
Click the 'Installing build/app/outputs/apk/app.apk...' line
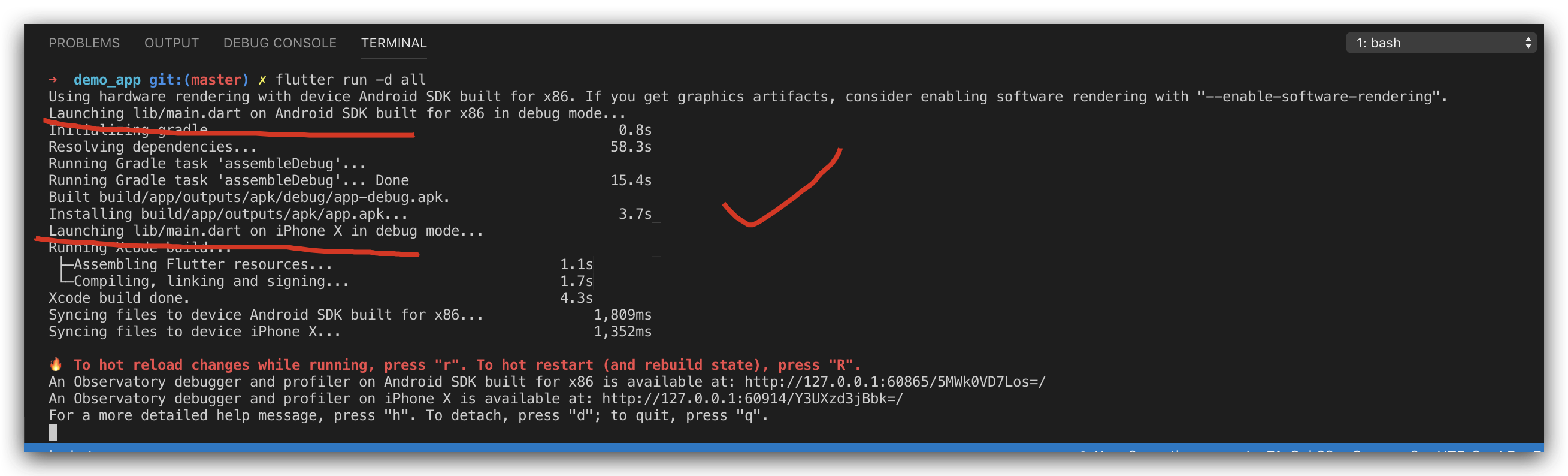tap(228, 214)
